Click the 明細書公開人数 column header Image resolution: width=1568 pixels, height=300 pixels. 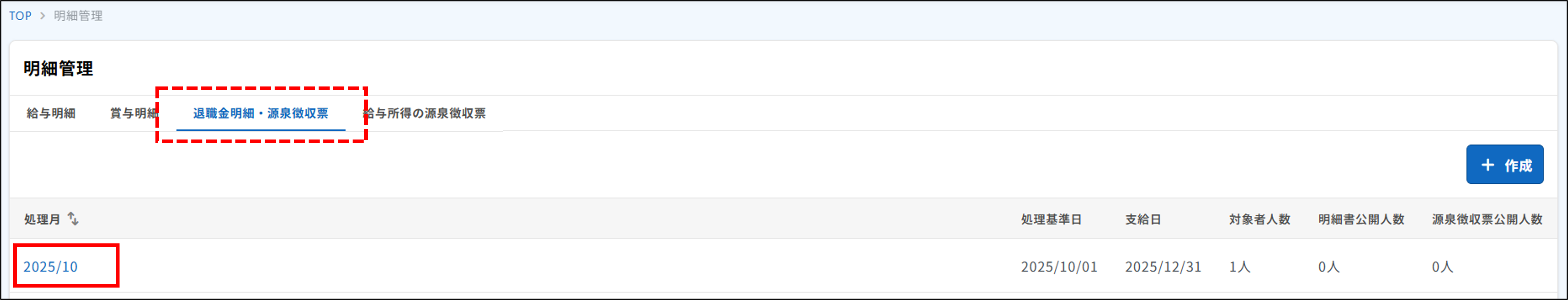coord(1361,219)
